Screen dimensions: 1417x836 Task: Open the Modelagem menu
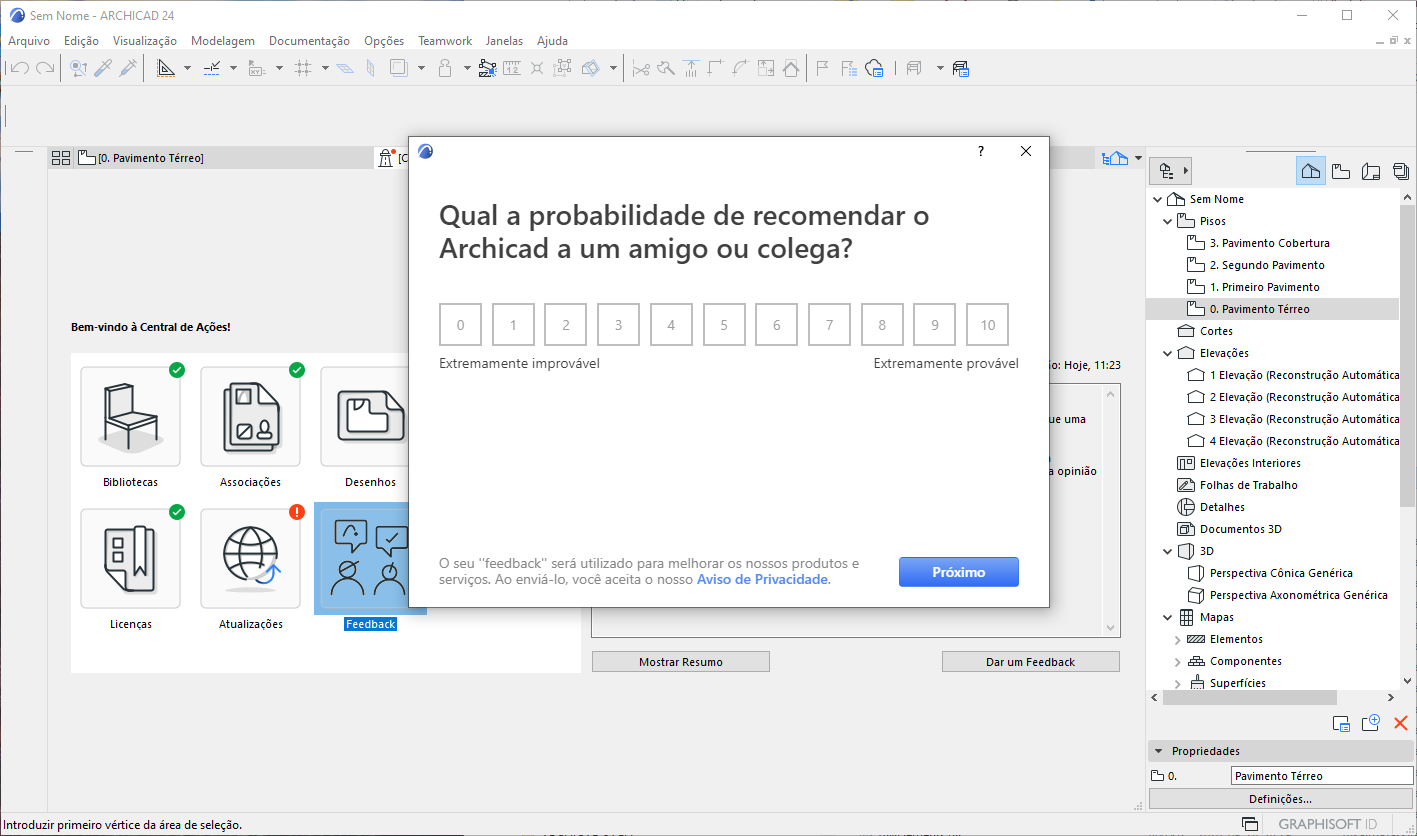click(223, 41)
